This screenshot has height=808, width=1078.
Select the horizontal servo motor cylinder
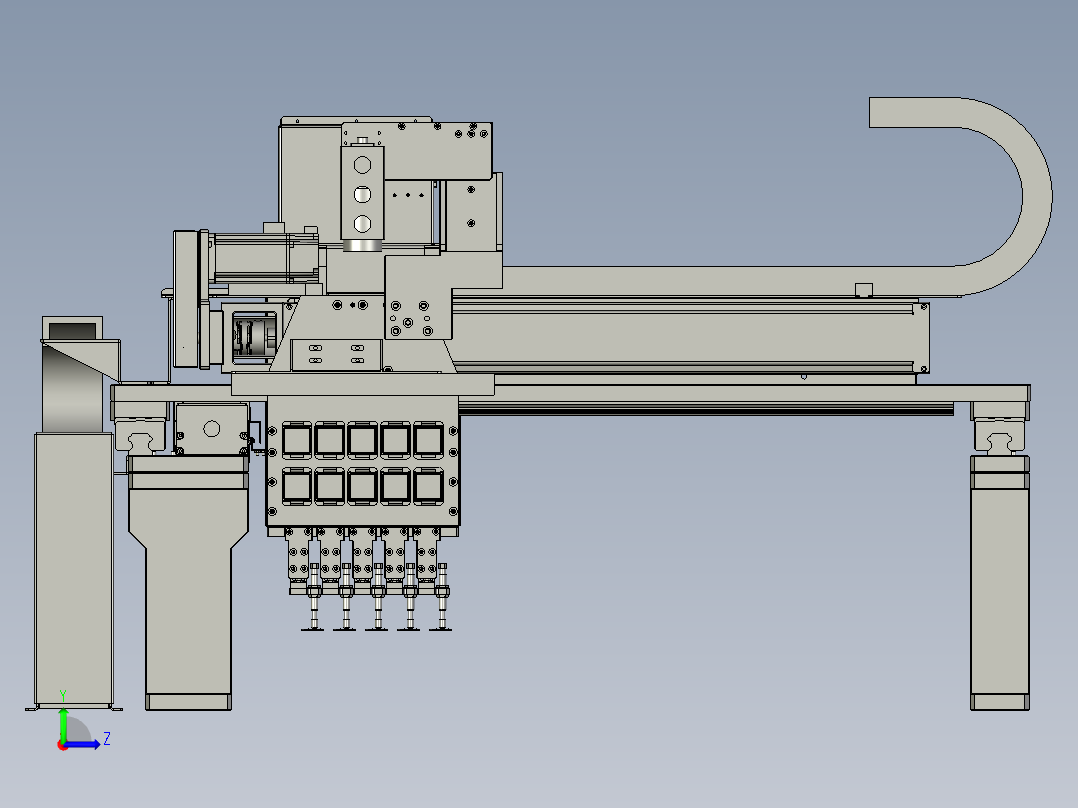[x=265, y=257]
